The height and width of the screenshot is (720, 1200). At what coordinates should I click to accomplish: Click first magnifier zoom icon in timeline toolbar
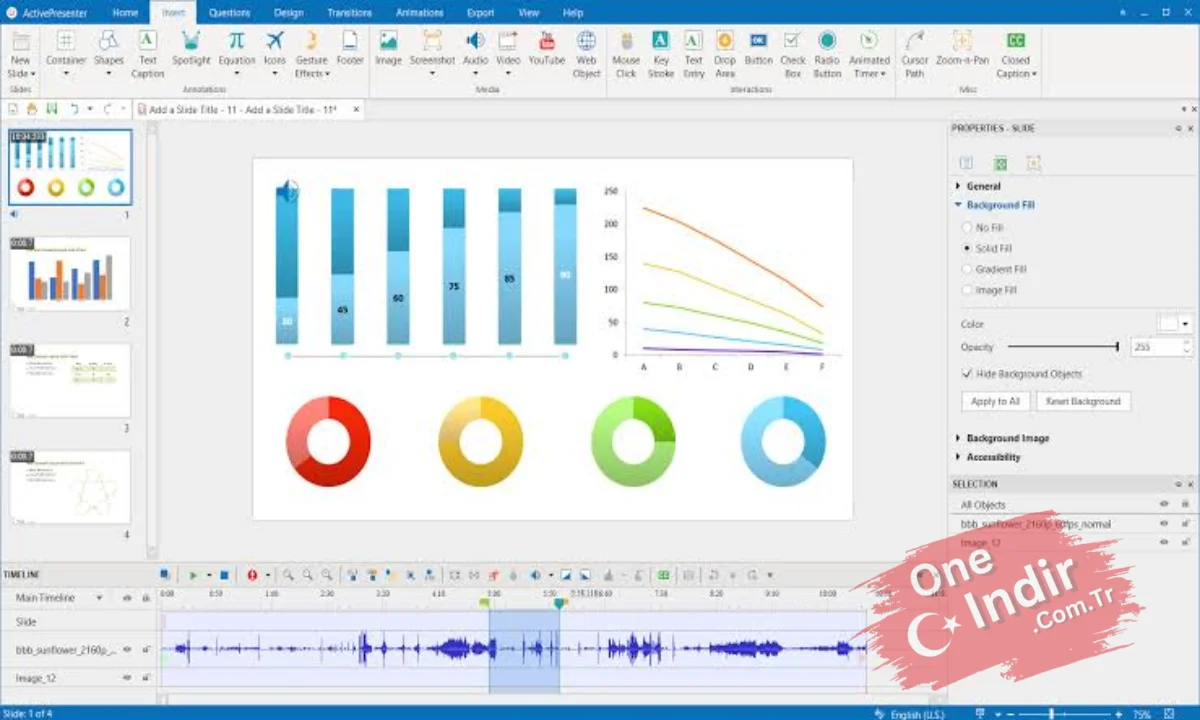point(288,575)
